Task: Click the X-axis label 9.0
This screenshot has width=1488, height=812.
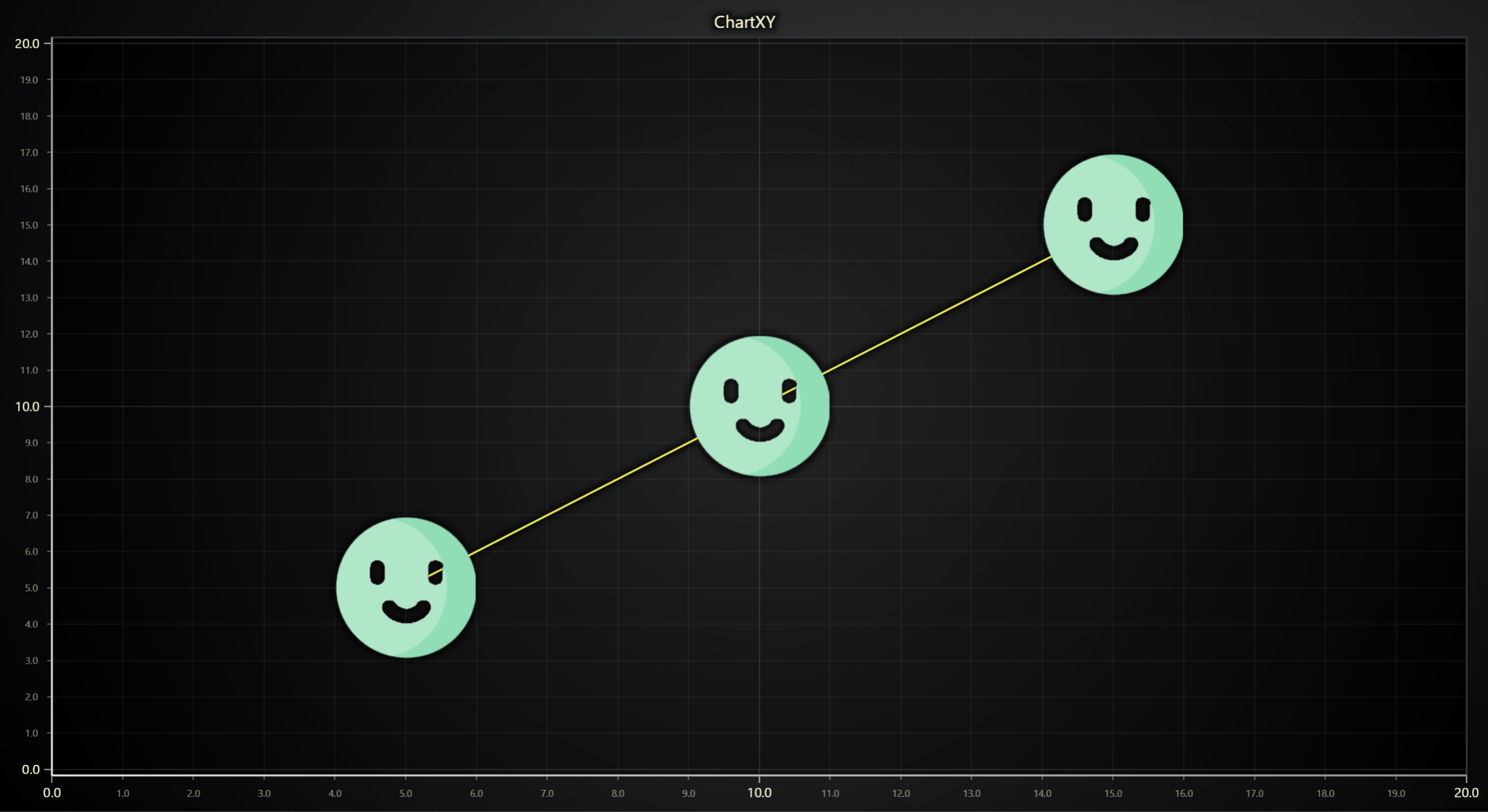Action: [x=688, y=793]
